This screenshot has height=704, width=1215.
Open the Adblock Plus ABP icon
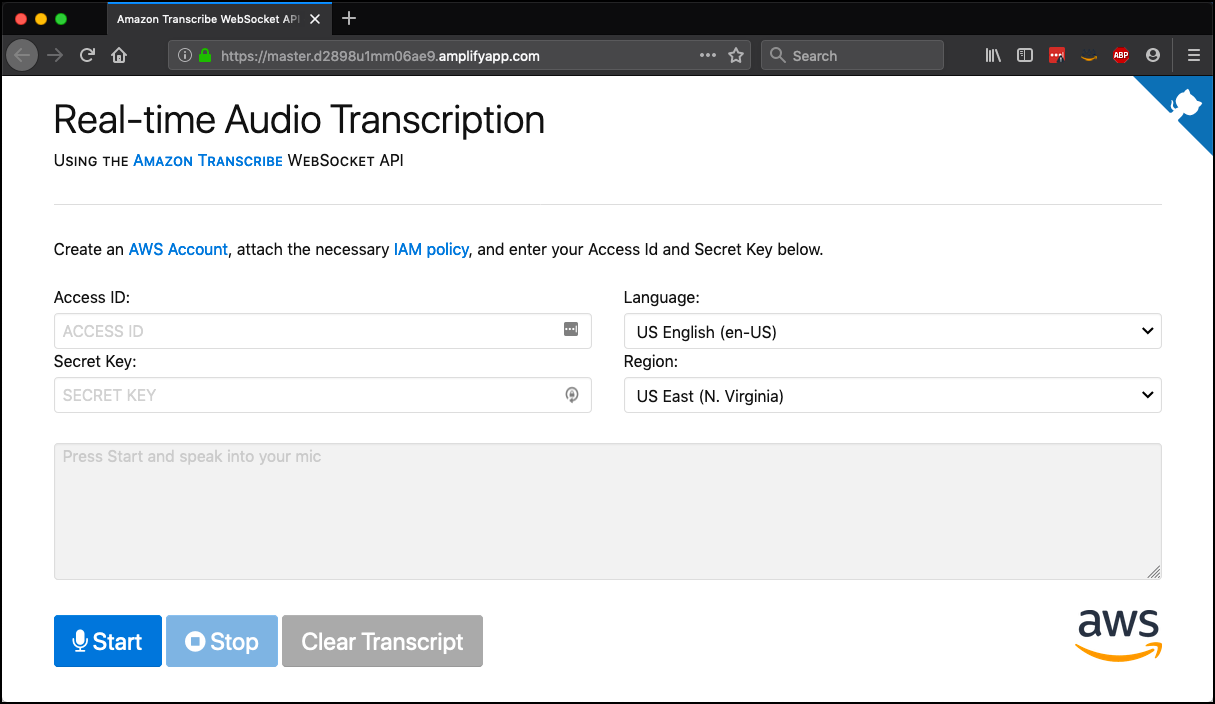pos(1121,56)
